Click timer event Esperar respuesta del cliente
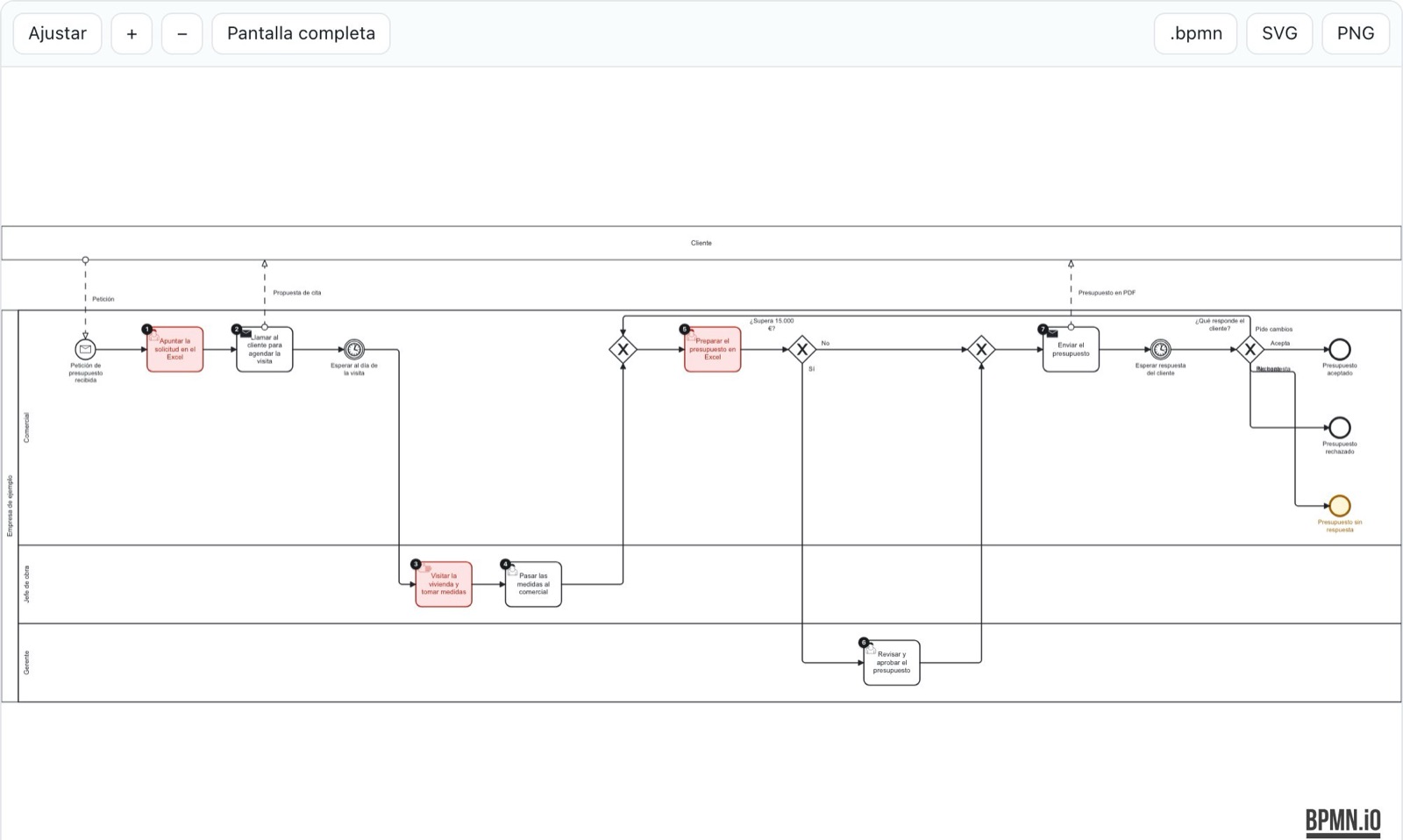Screen dimensions: 1403x840 tap(1160, 350)
